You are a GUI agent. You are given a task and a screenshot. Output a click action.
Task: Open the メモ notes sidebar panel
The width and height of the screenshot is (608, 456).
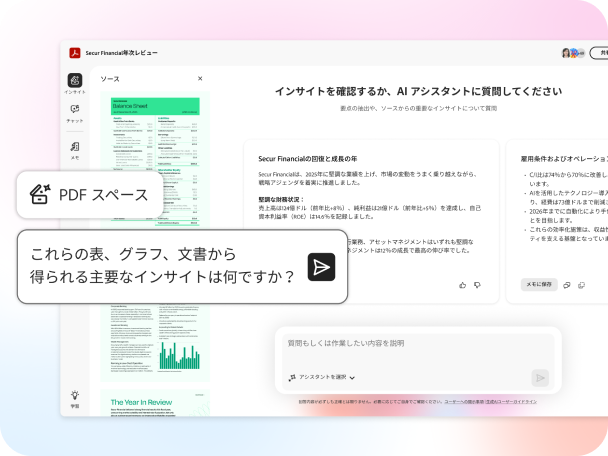point(75,151)
